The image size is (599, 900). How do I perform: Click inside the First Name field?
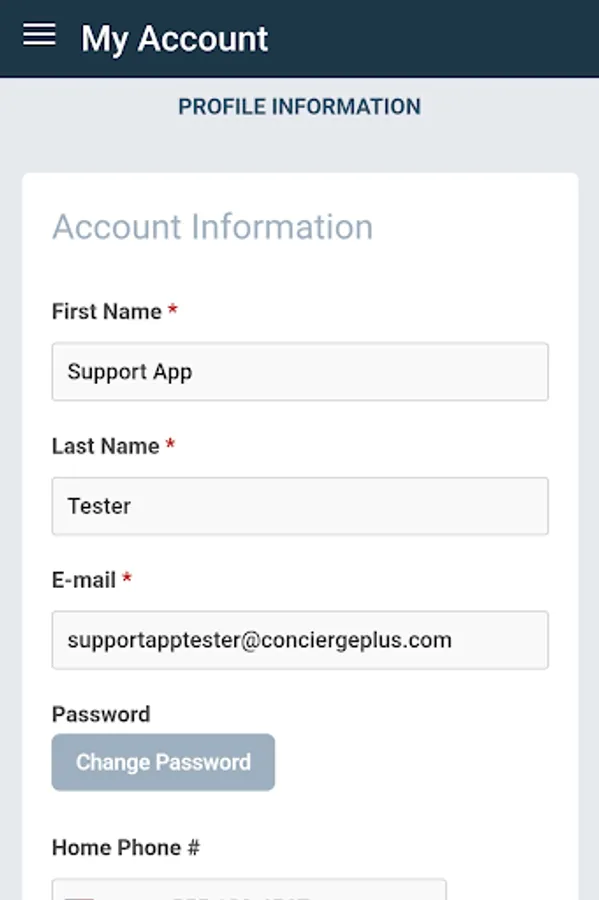point(299,371)
